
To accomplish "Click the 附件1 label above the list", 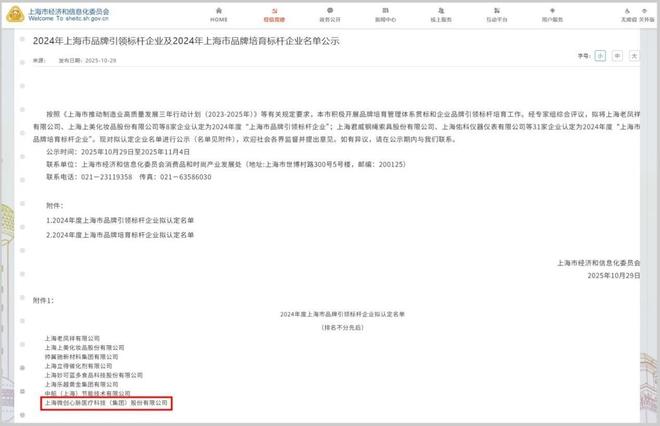I will (x=43, y=301).
